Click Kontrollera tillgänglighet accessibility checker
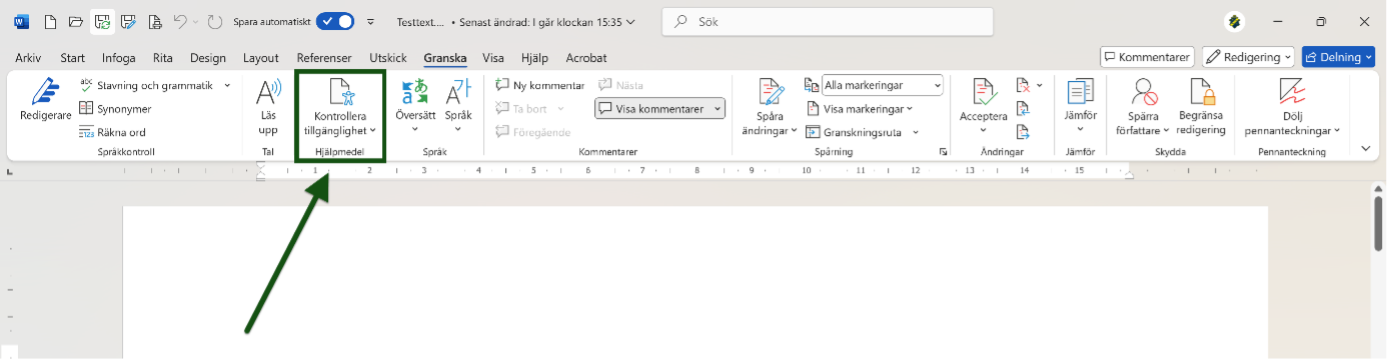Viewport: 1390px width, 363px height. (x=340, y=107)
